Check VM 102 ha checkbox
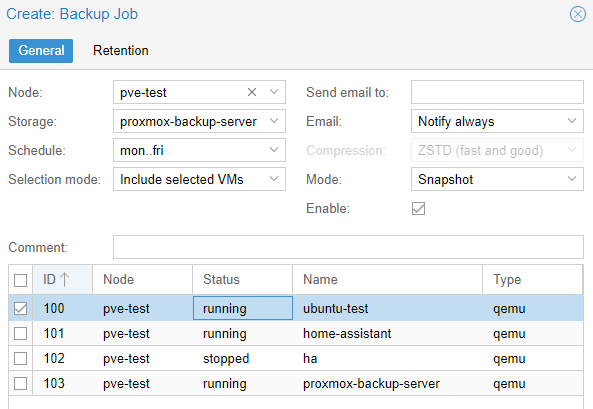The width and height of the screenshot is (593, 409). click(x=20, y=358)
